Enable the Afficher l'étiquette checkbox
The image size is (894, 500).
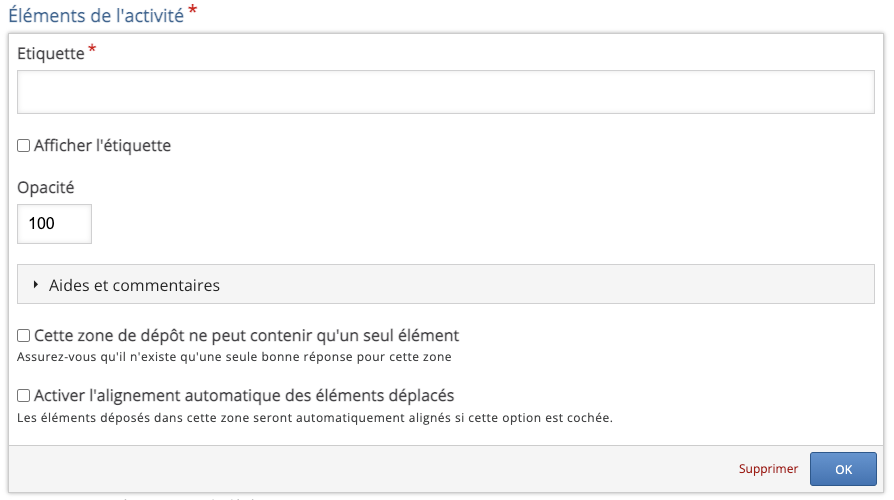pos(24,146)
